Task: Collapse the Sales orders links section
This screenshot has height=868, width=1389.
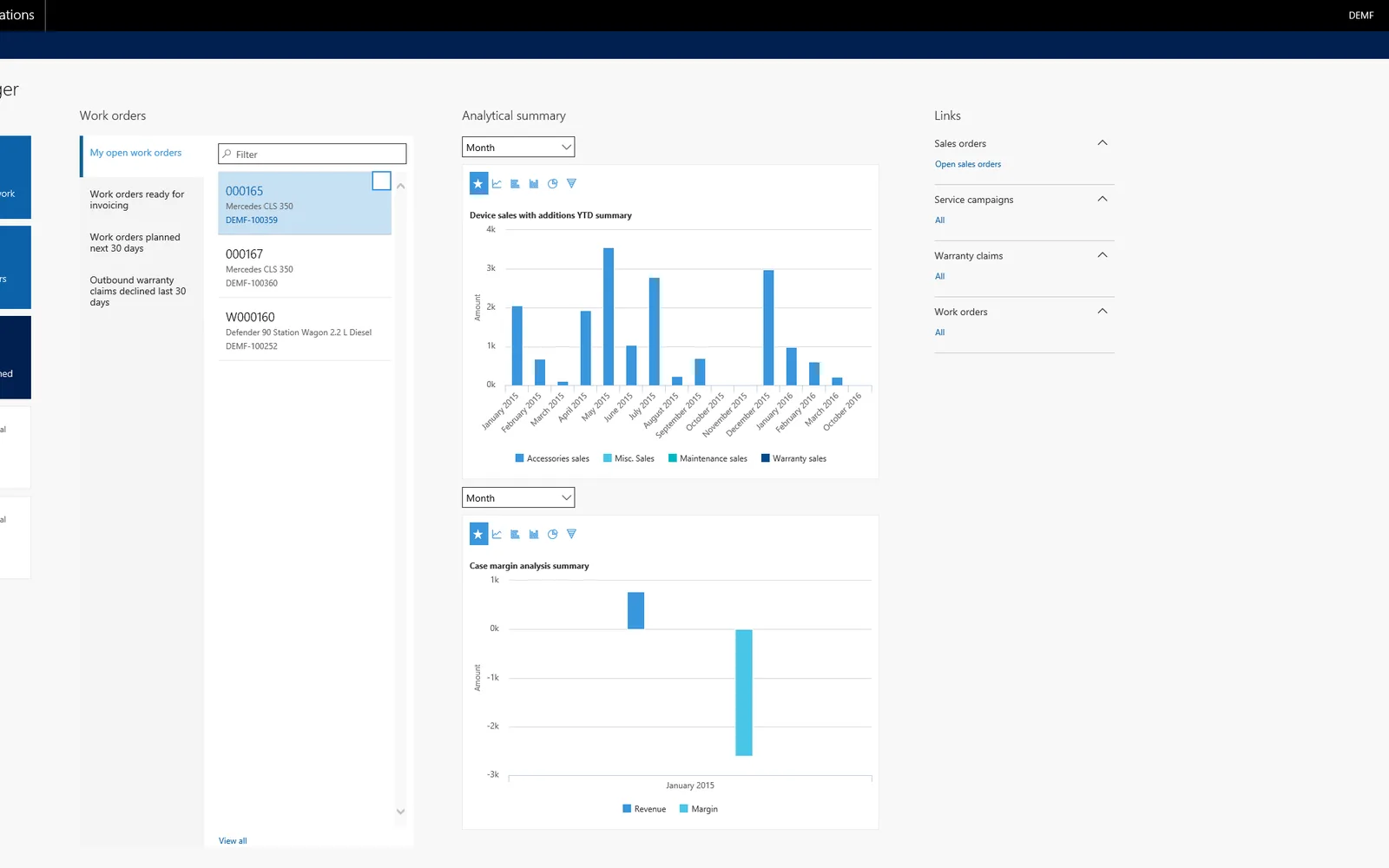Action: (1103, 142)
